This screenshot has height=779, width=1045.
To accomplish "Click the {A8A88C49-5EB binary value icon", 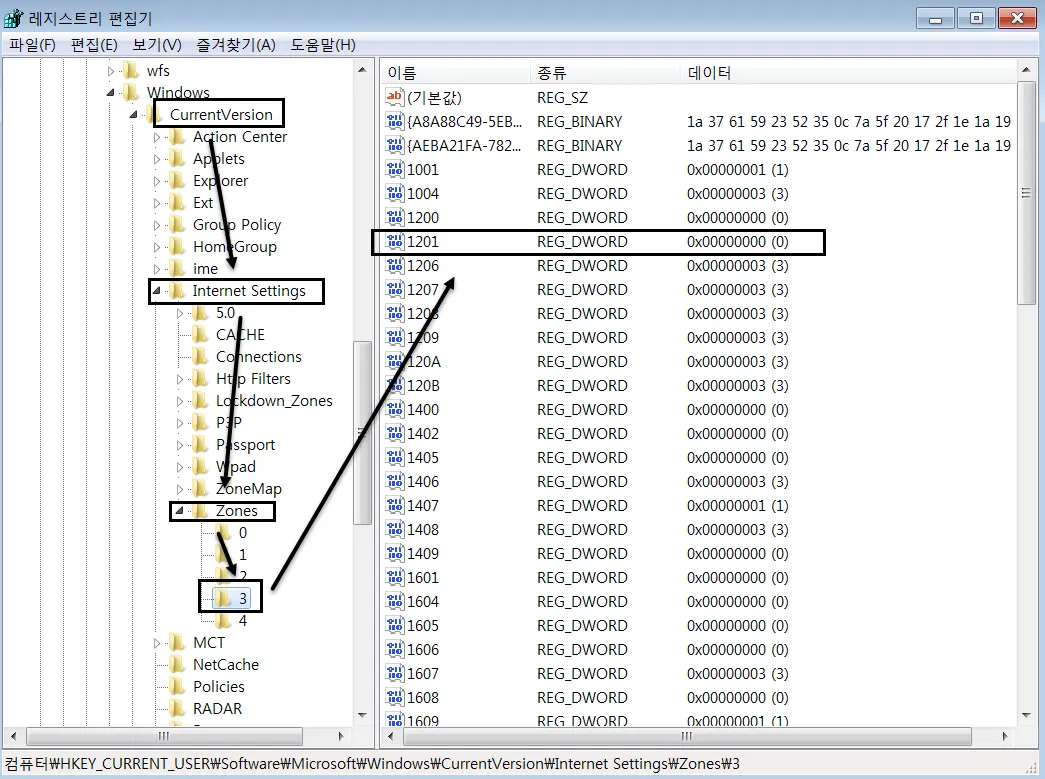I will coord(395,121).
